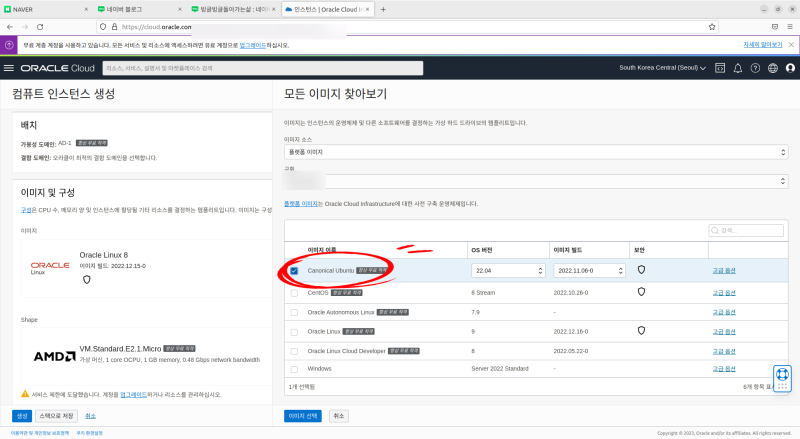Switch to the NAVER browser tab
Image resolution: width=800 pixels, height=439 pixels.
point(45,9)
